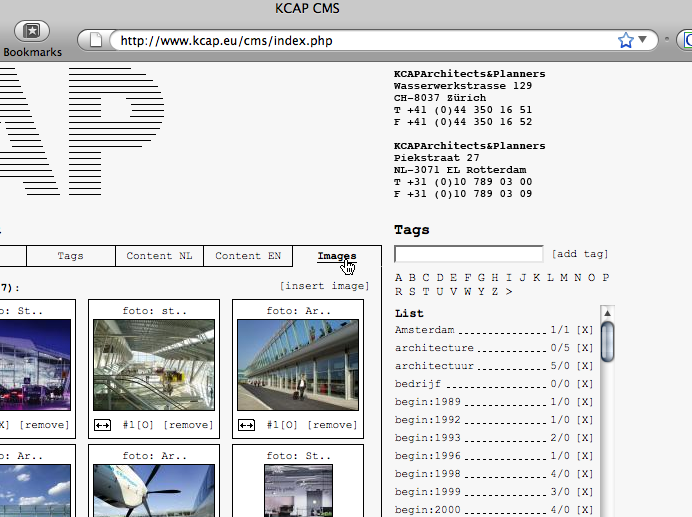692x517 pixels.
Task: Click the [insert image] link
Action: [324, 286]
